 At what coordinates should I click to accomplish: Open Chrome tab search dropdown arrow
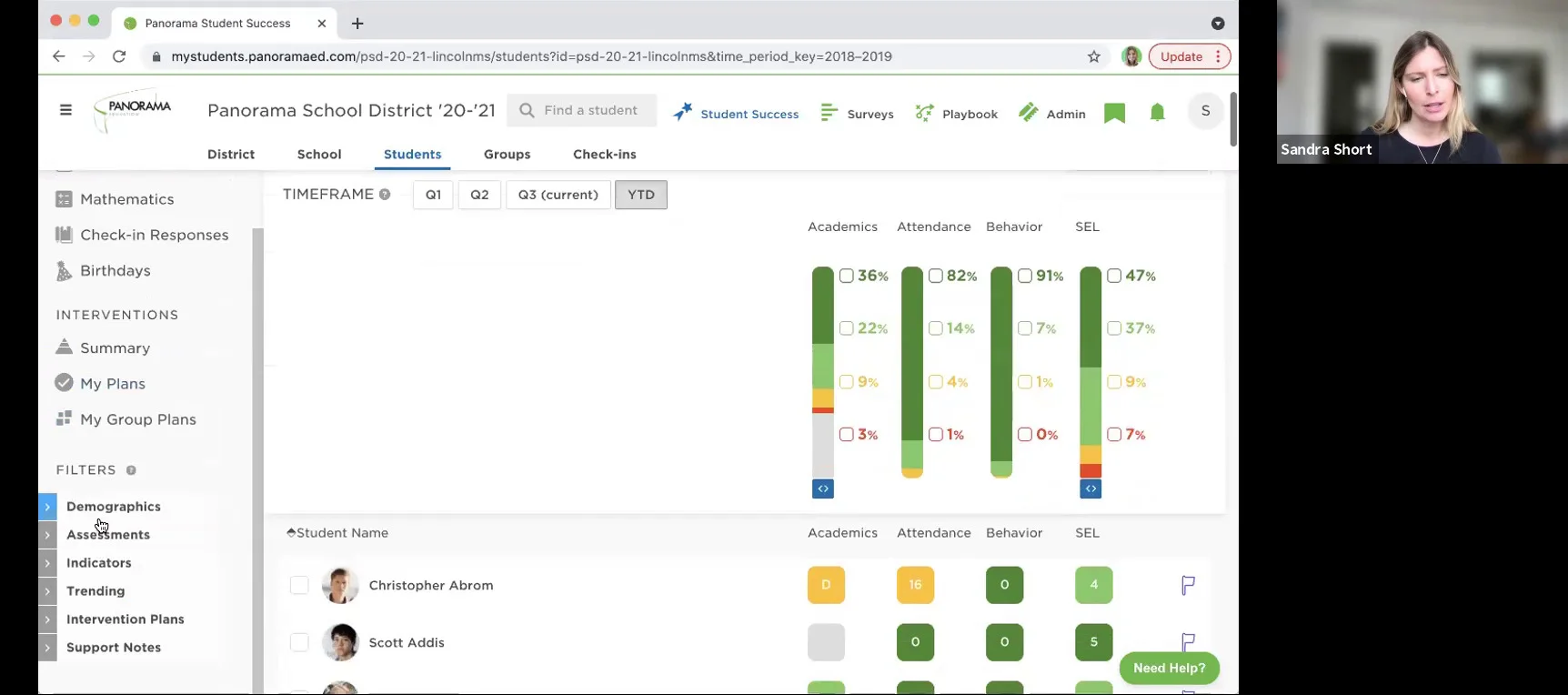pos(1218,24)
